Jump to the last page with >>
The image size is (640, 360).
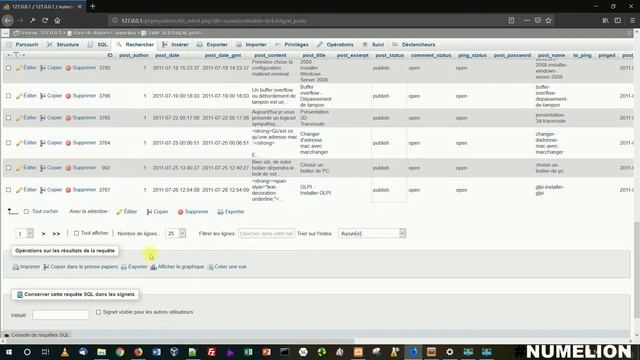click(x=56, y=234)
